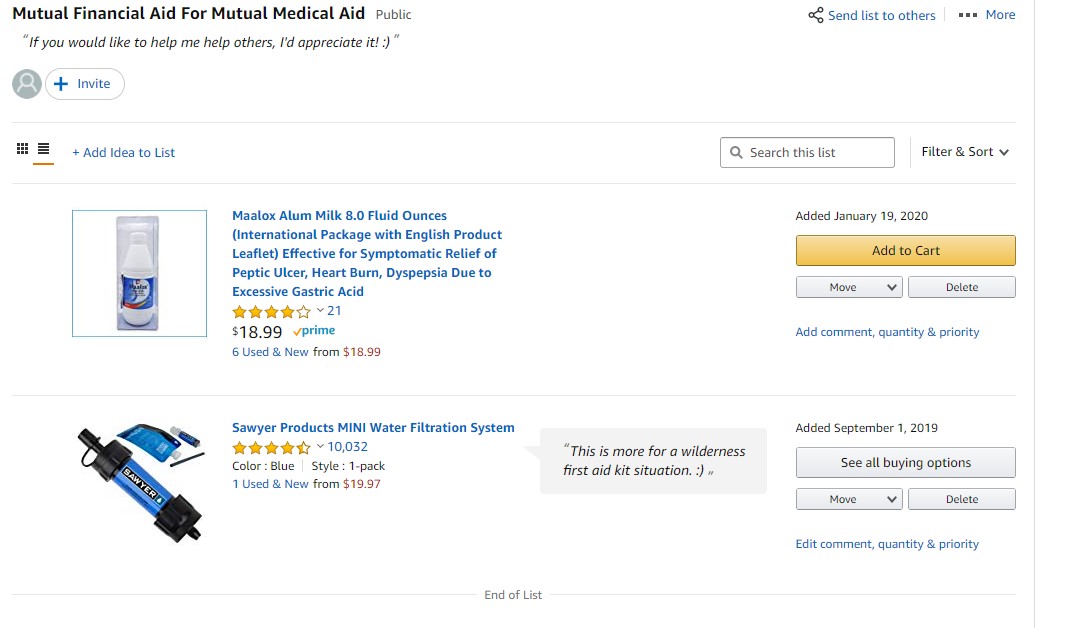This screenshot has height=628, width=1087.
Task: Click the share icon beside Send list
Action: point(816,15)
